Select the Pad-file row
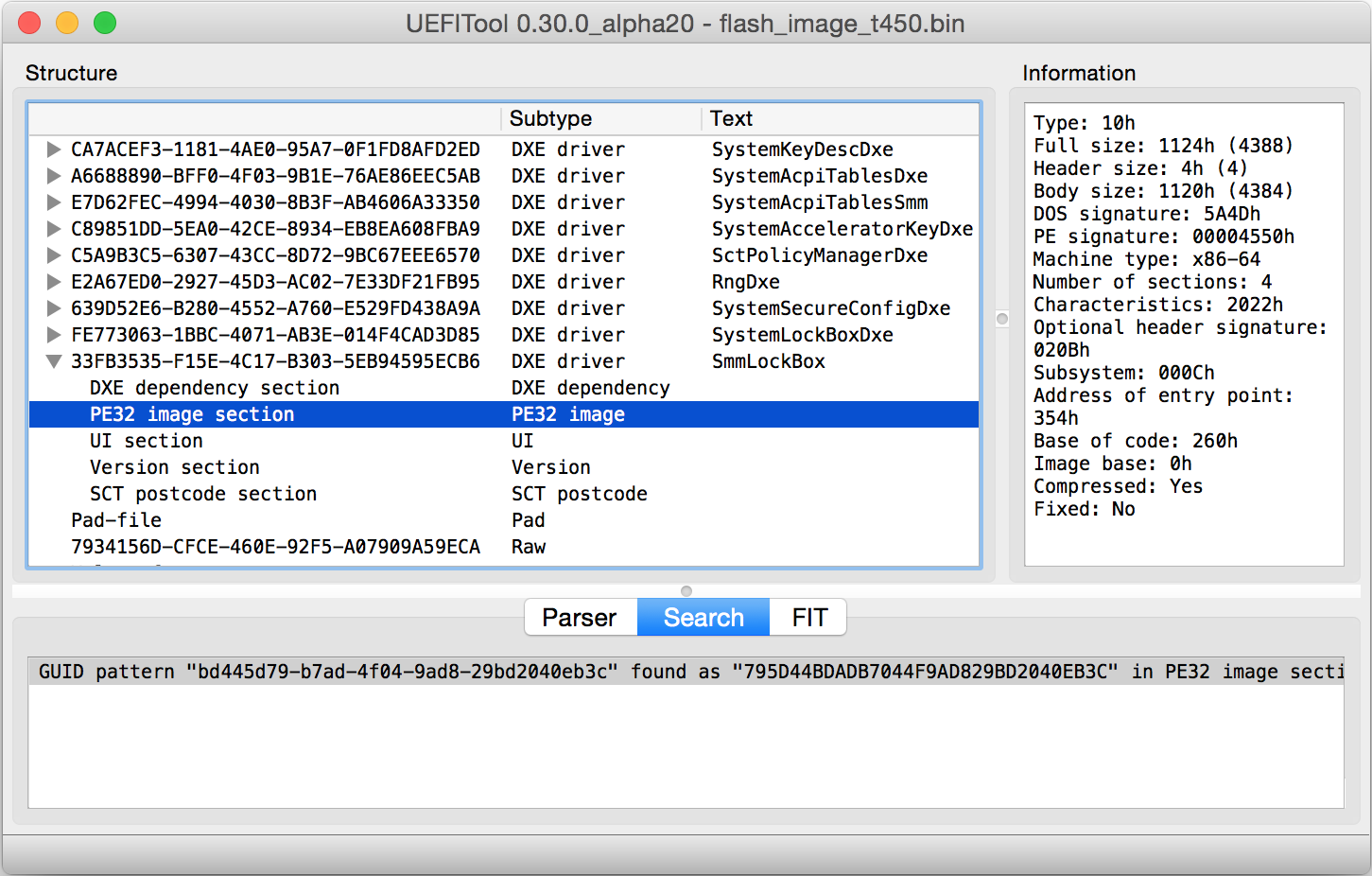 (504, 520)
